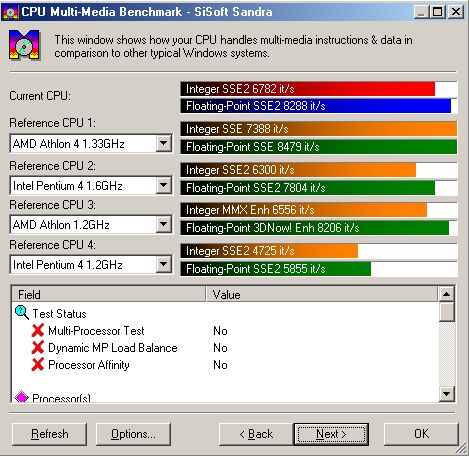This screenshot has height=456, width=469.
Task: Click the pink diamond Processor(s) icon
Action: [x=22, y=397]
